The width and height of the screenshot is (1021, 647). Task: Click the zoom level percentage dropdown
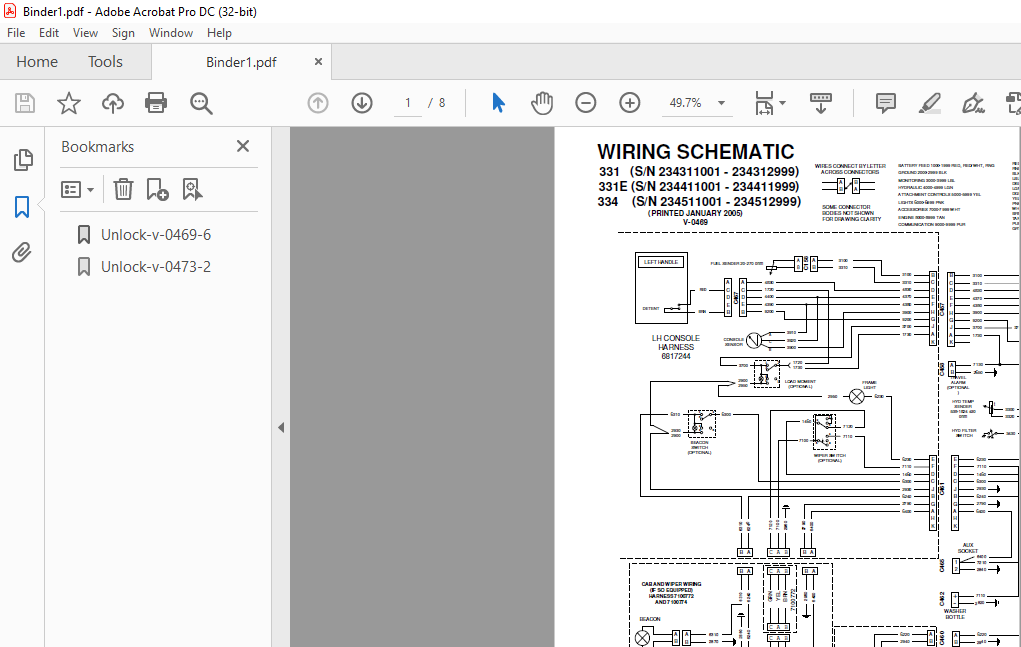(697, 102)
